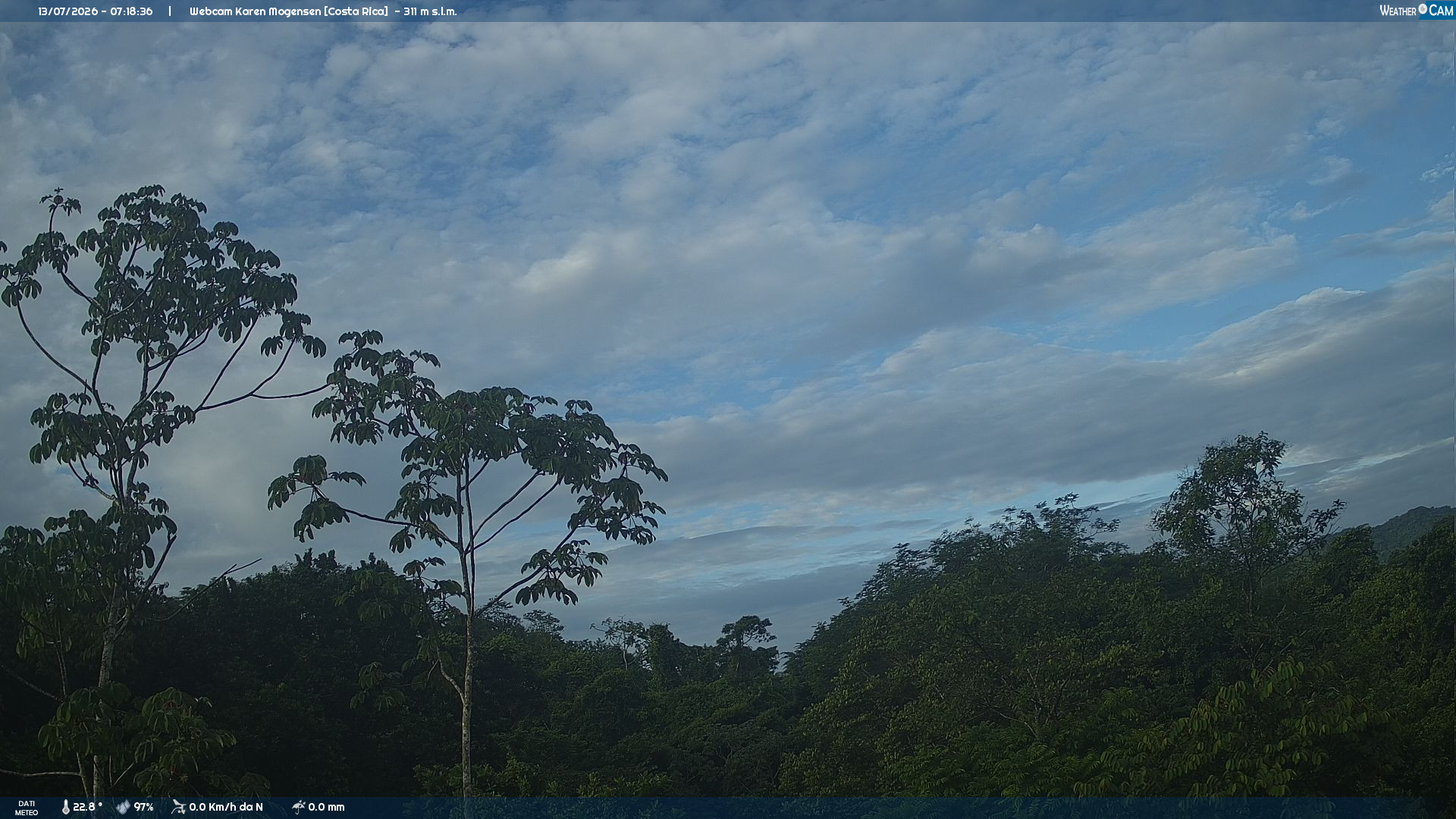This screenshot has width=1456, height=819.
Task: Click the rainfall umbrella icon
Action: [298, 807]
